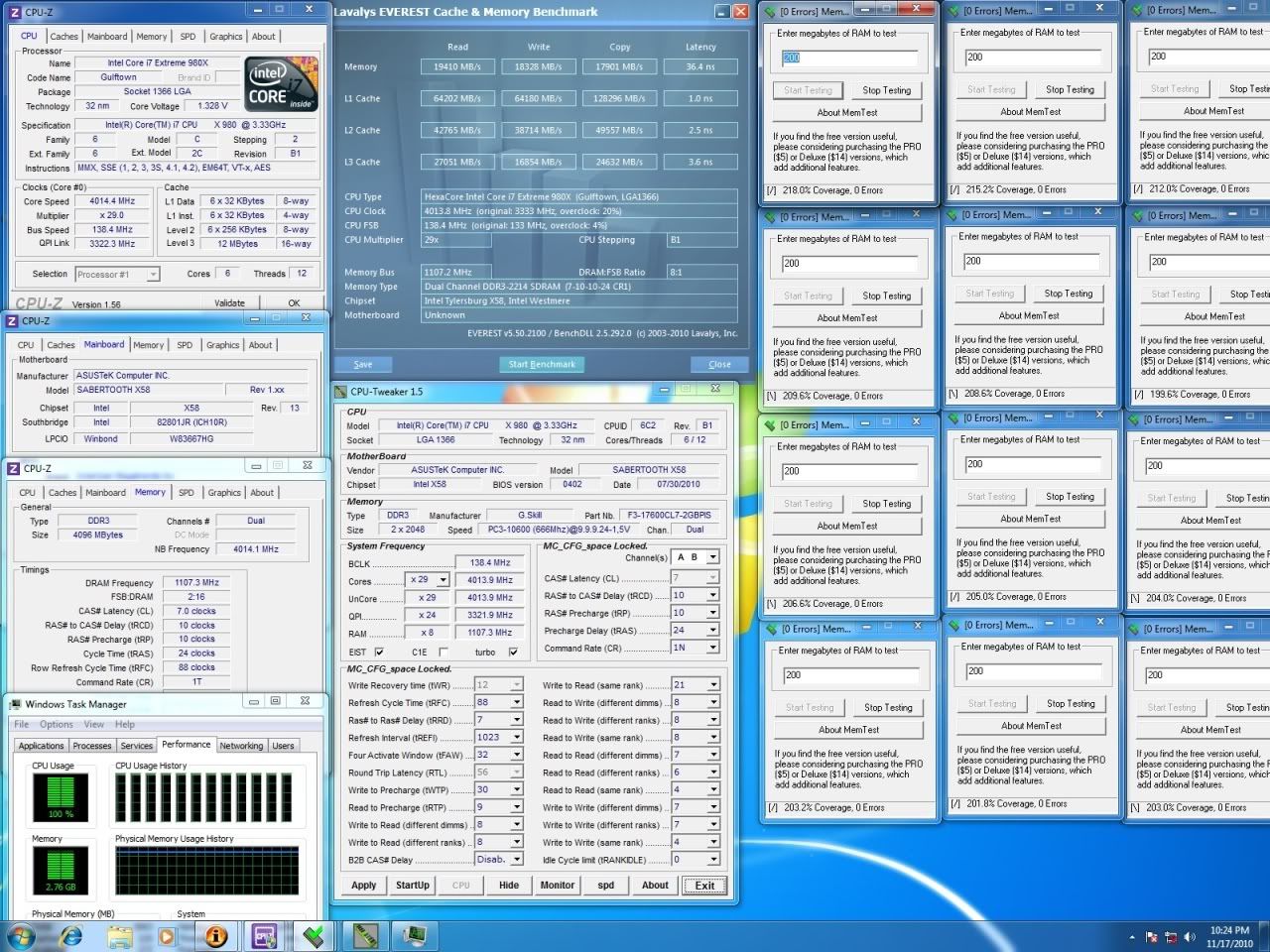Disable the turbo checkbox
This screenshot has width=1270, height=952.
tap(513, 652)
